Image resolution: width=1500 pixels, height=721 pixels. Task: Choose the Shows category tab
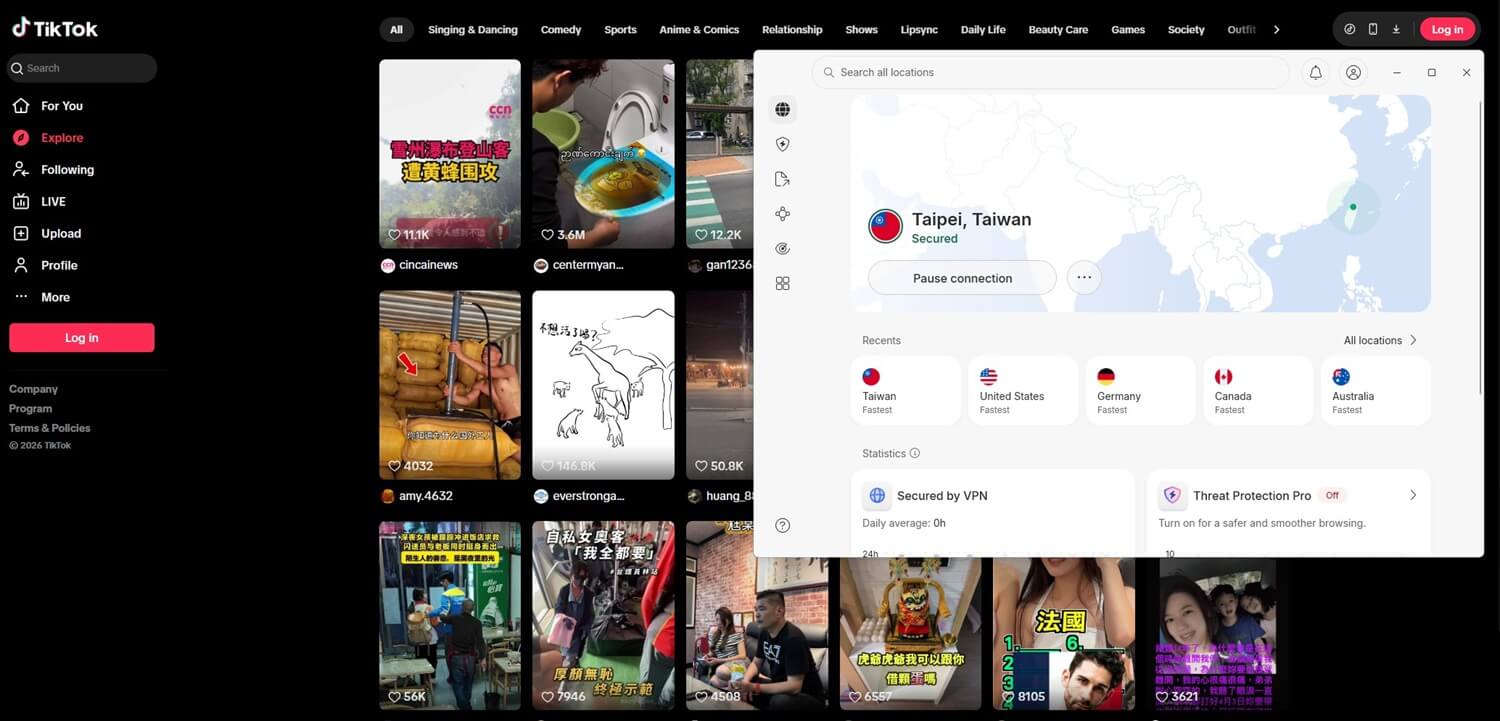click(x=861, y=30)
